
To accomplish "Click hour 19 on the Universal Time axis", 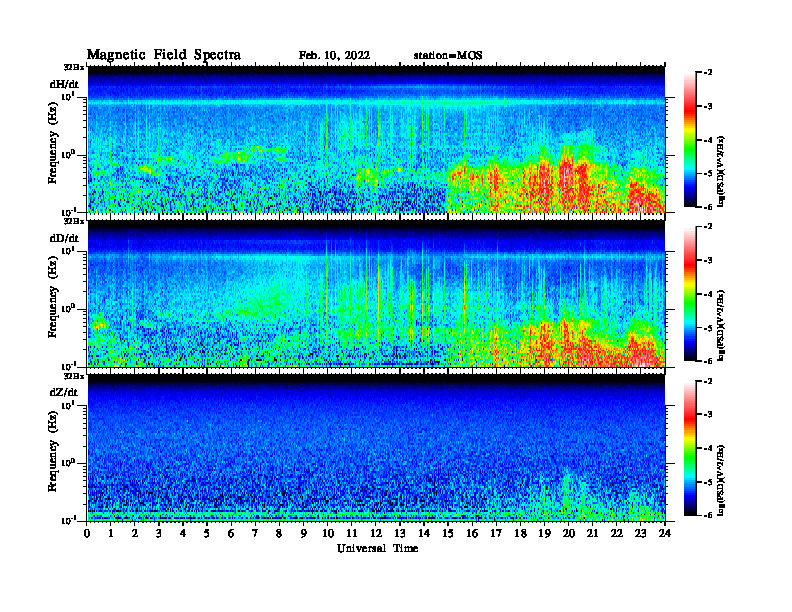I will pyautogui.click(x=544, y=533).
